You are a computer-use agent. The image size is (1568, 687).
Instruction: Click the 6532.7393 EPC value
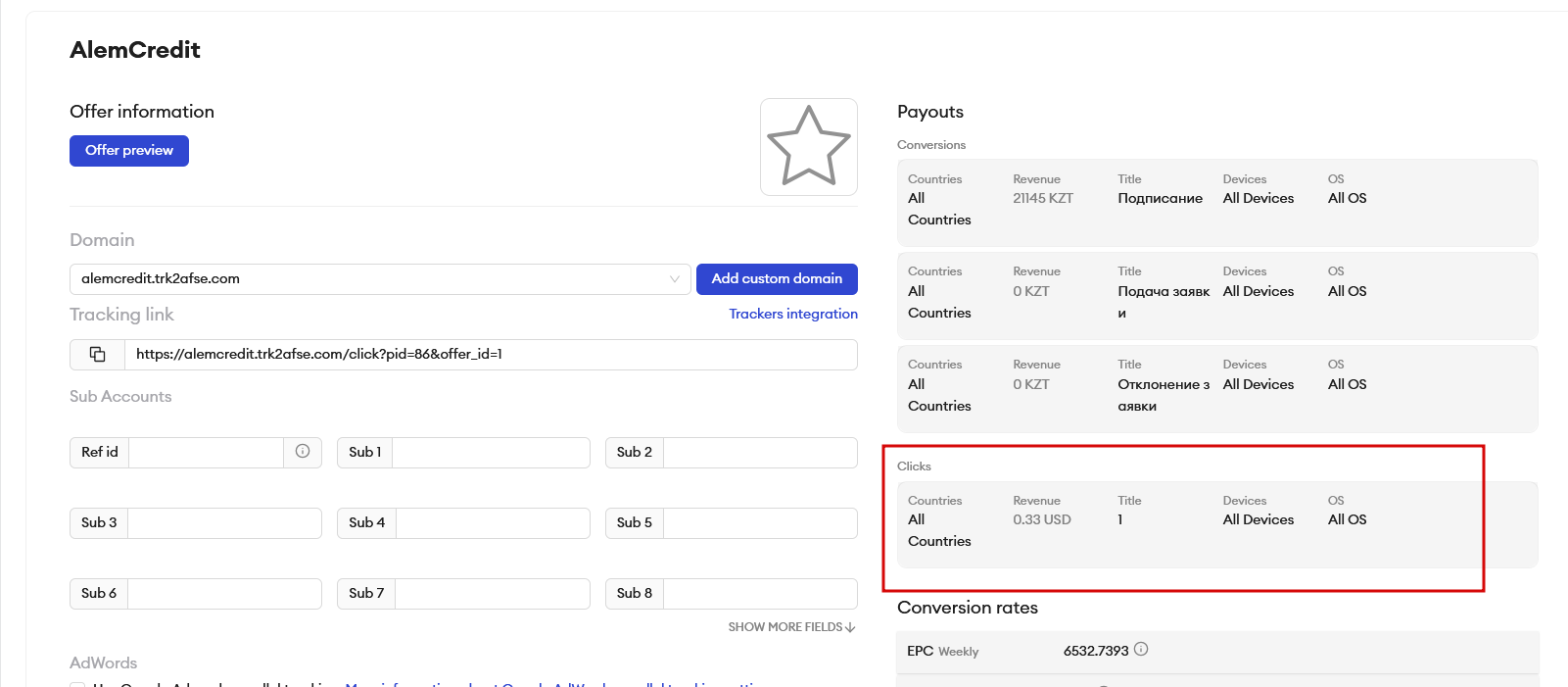[x=1096, y=651]
